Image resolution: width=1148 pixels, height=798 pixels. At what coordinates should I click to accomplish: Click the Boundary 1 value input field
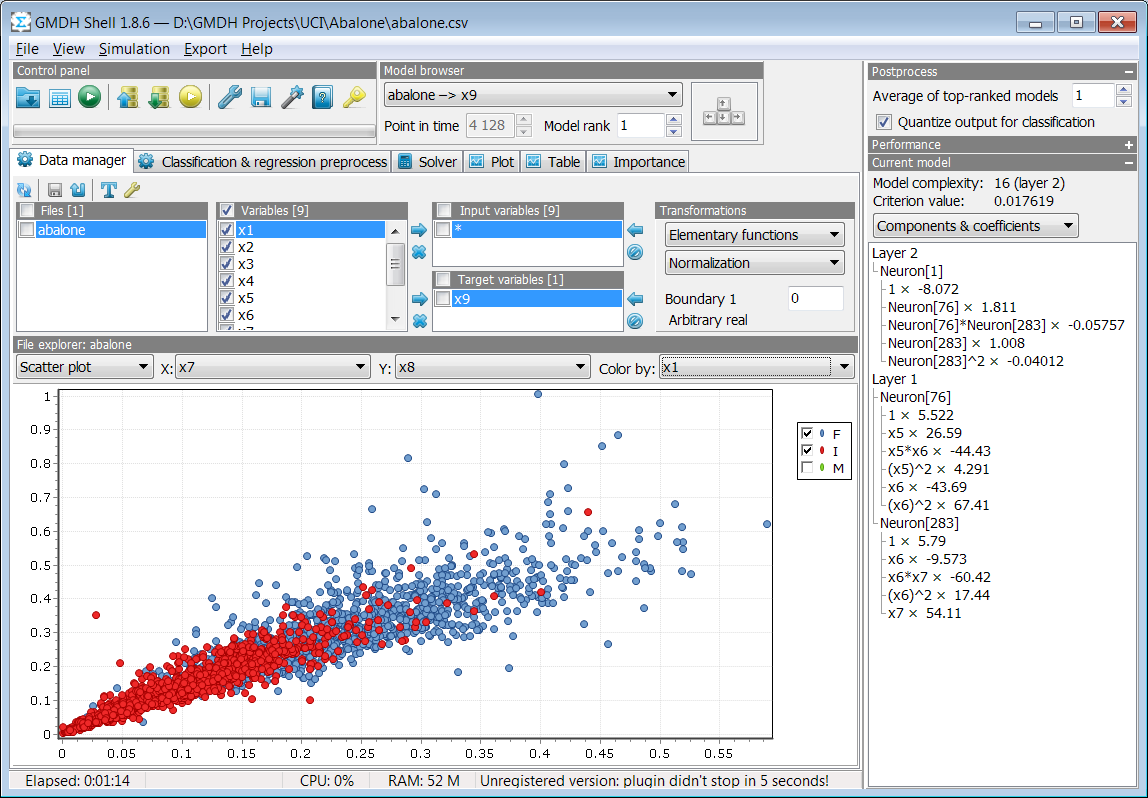coord(816,299)
